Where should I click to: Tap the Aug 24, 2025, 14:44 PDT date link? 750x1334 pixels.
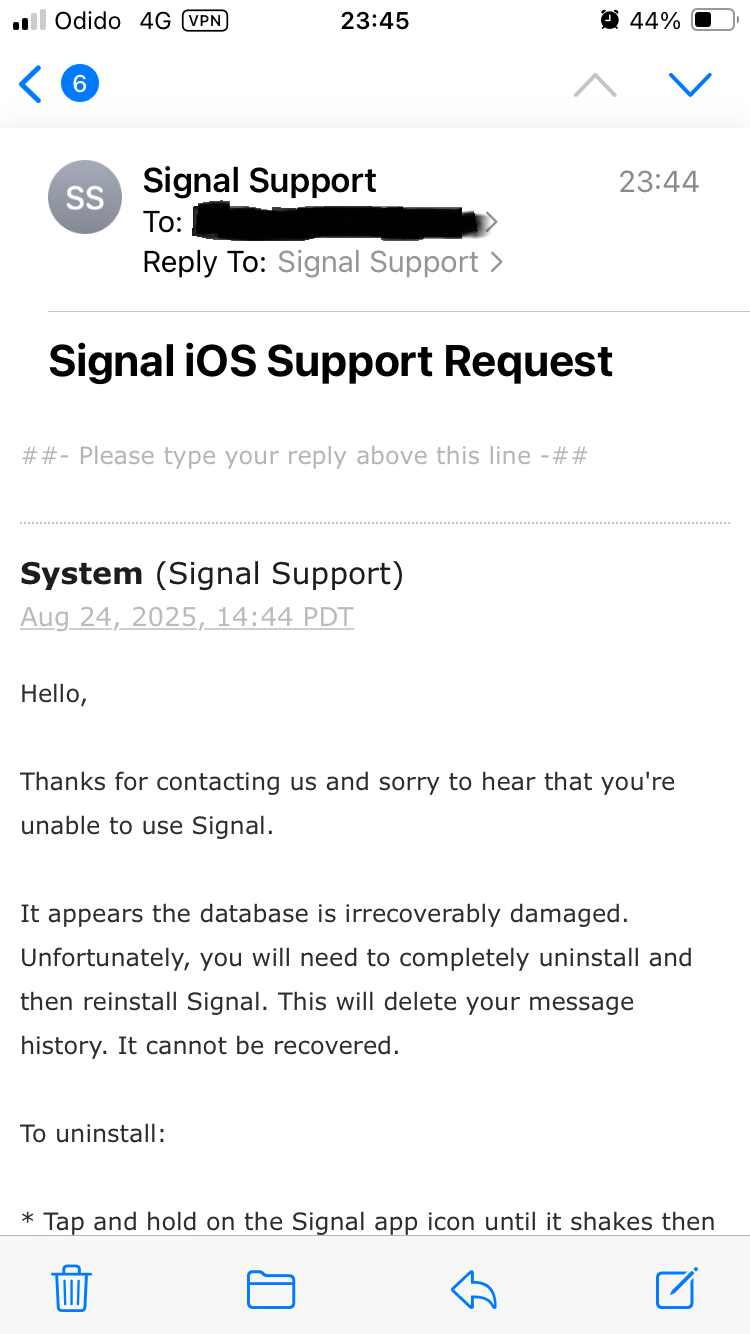pos(187,617)
